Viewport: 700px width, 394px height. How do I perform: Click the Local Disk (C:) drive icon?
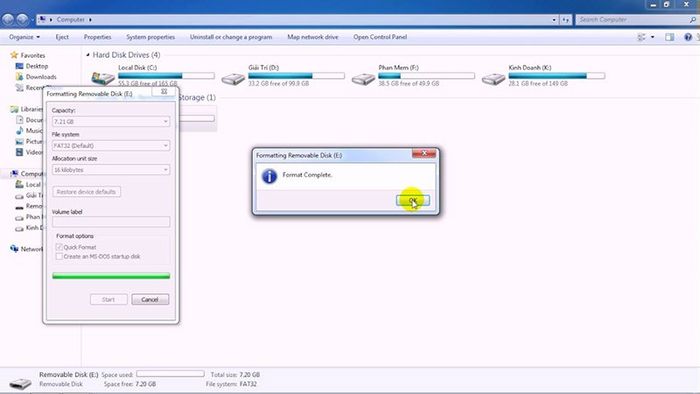[x=103, y=79]
